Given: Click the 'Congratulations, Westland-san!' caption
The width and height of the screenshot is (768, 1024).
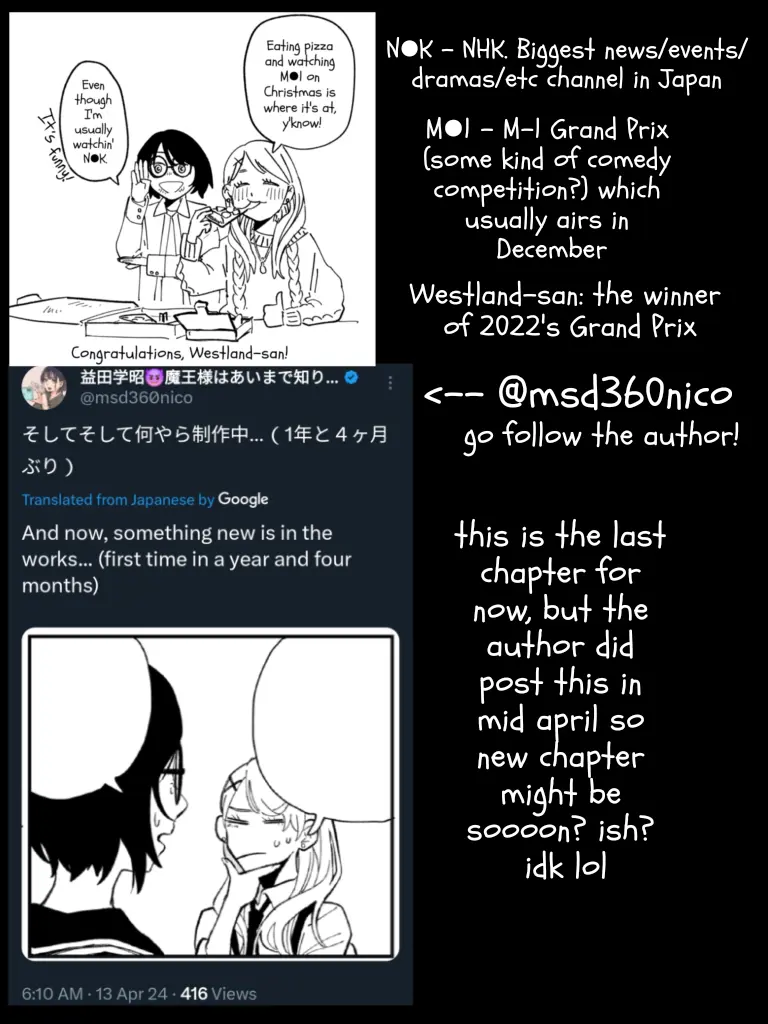Looking at the screenshot, I should point(180,353).
